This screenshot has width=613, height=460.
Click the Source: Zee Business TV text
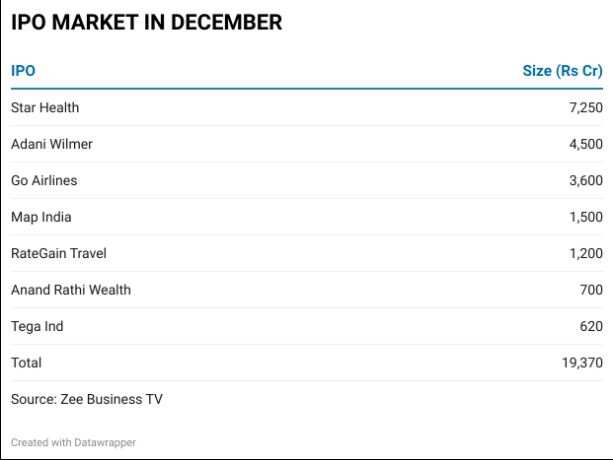coord(86,399)
